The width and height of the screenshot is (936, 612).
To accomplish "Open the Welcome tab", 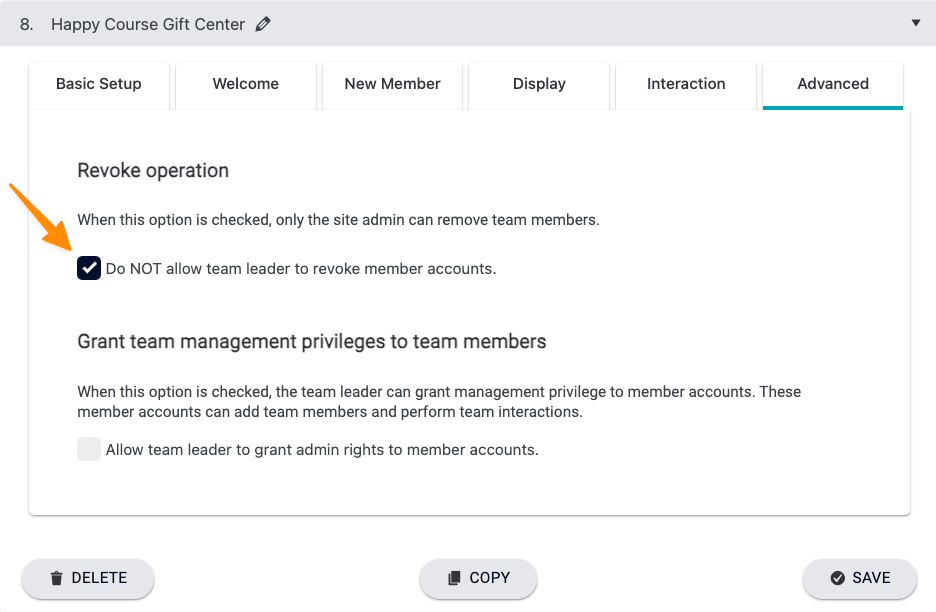I will 246,84.
